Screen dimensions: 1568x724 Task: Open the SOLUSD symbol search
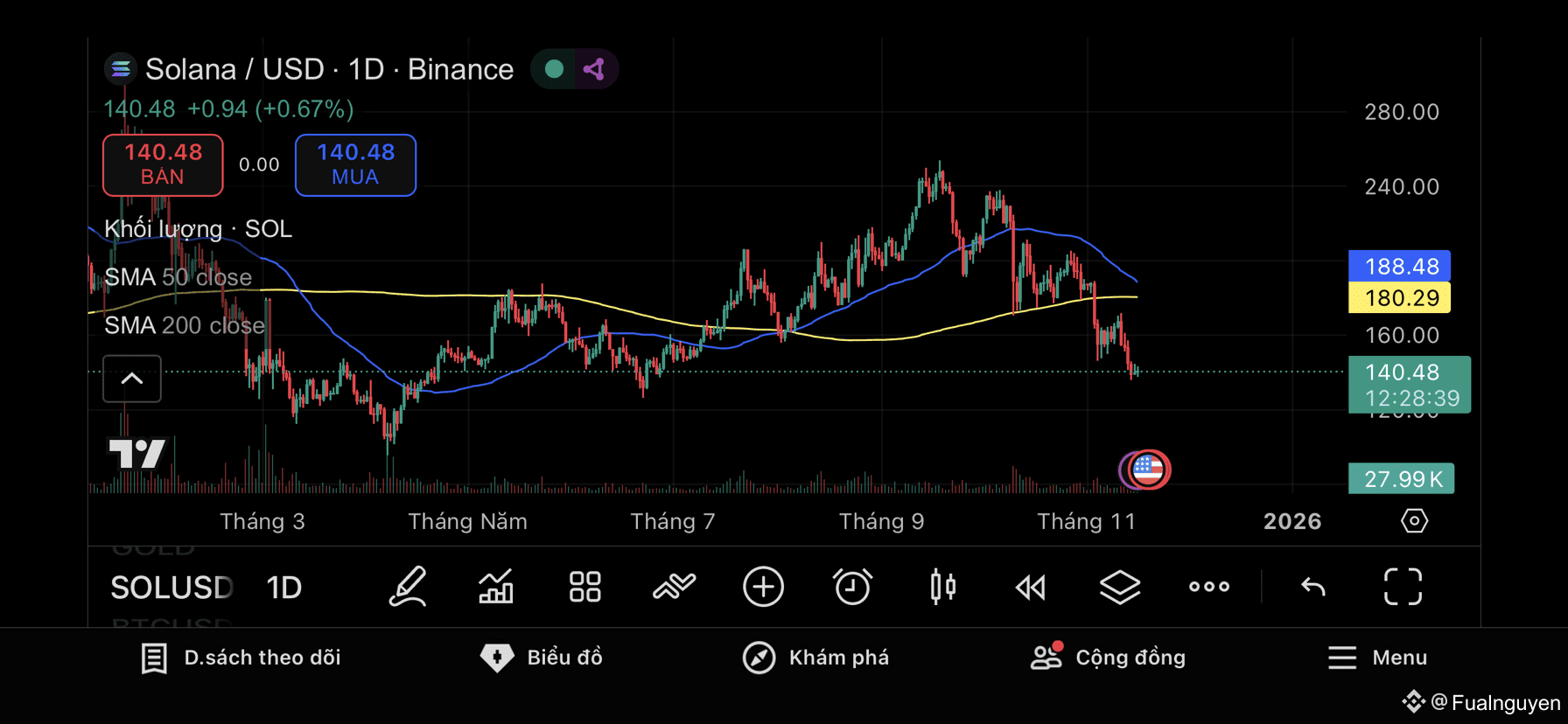(171, 588)
